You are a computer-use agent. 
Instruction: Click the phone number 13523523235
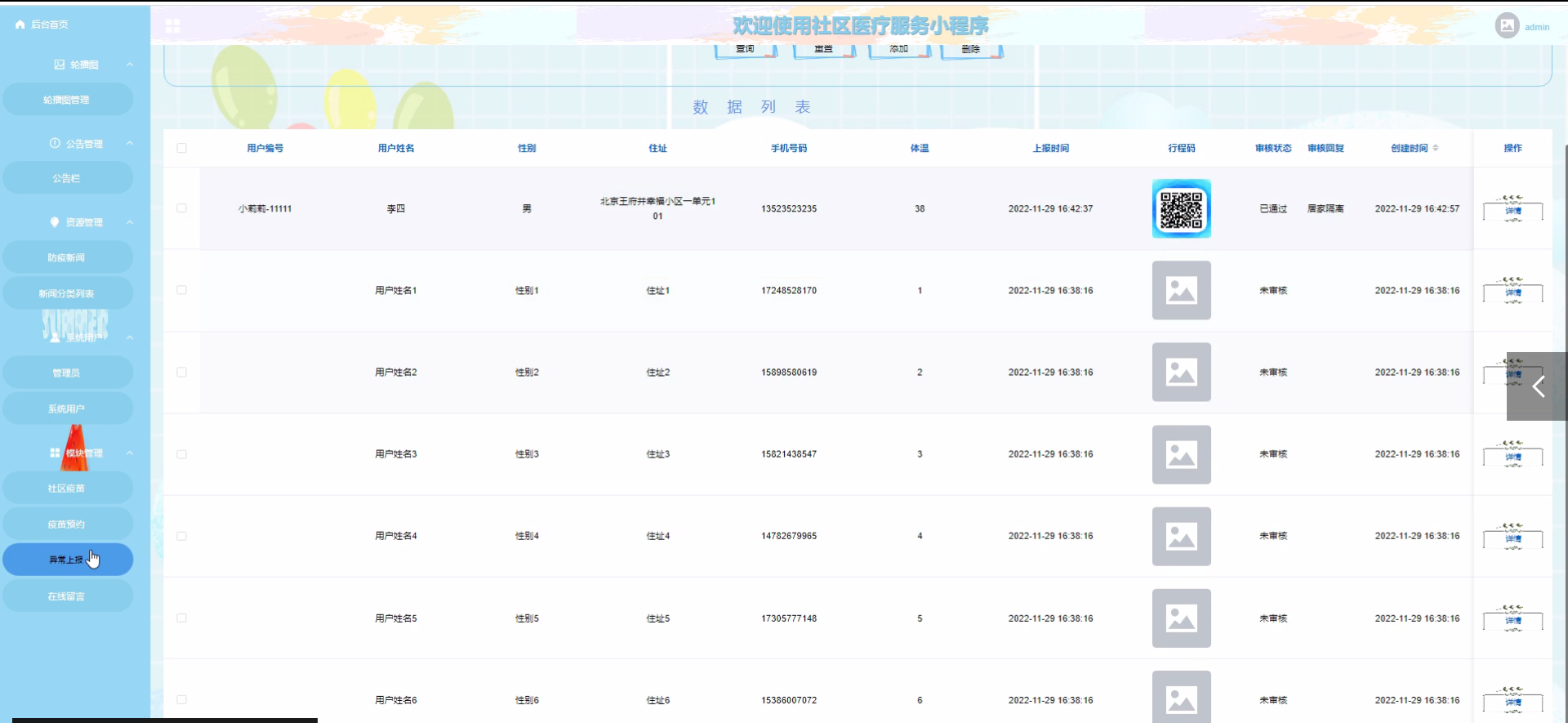[789, 208]
